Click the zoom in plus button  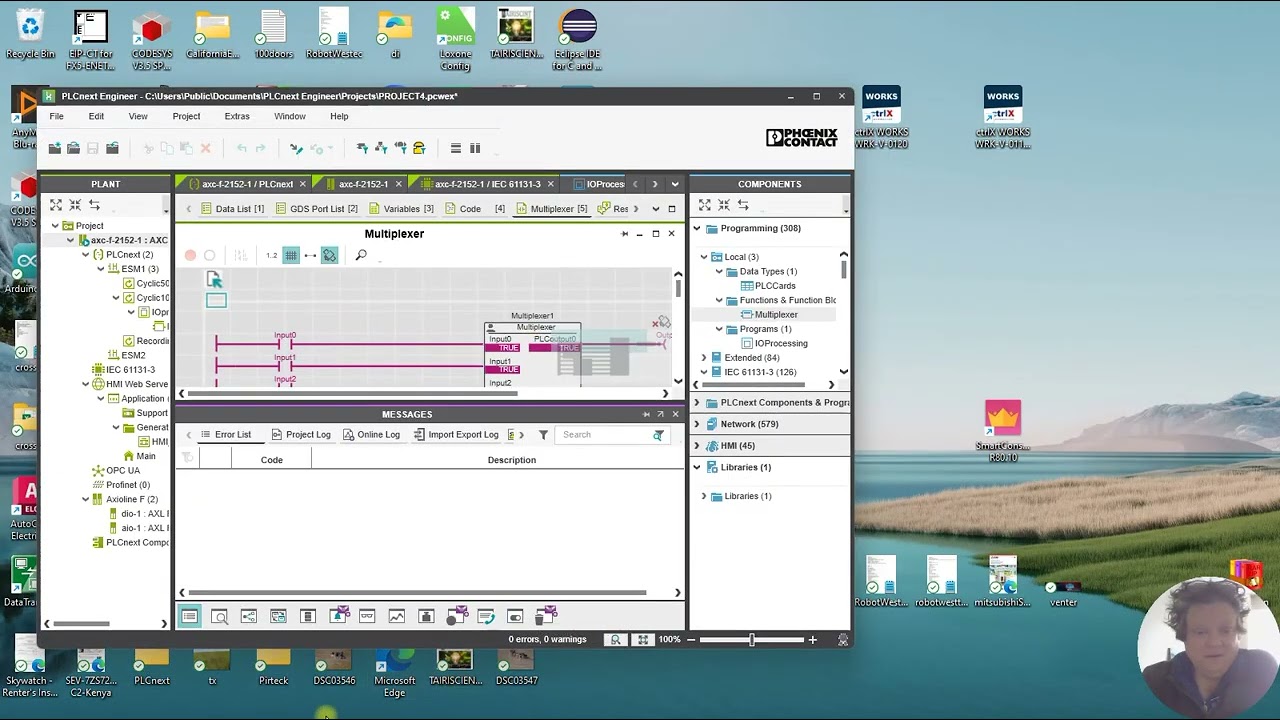point(812,640)
